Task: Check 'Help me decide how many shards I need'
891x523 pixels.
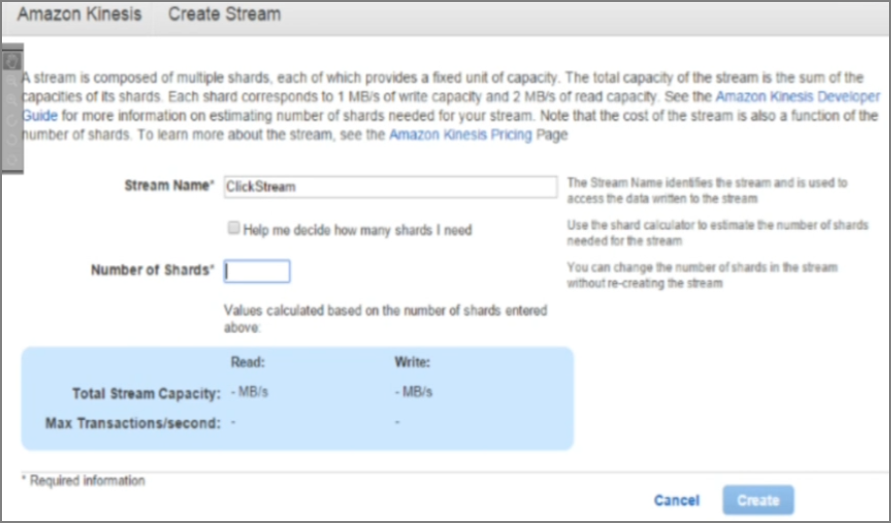Action: (233, 228)
